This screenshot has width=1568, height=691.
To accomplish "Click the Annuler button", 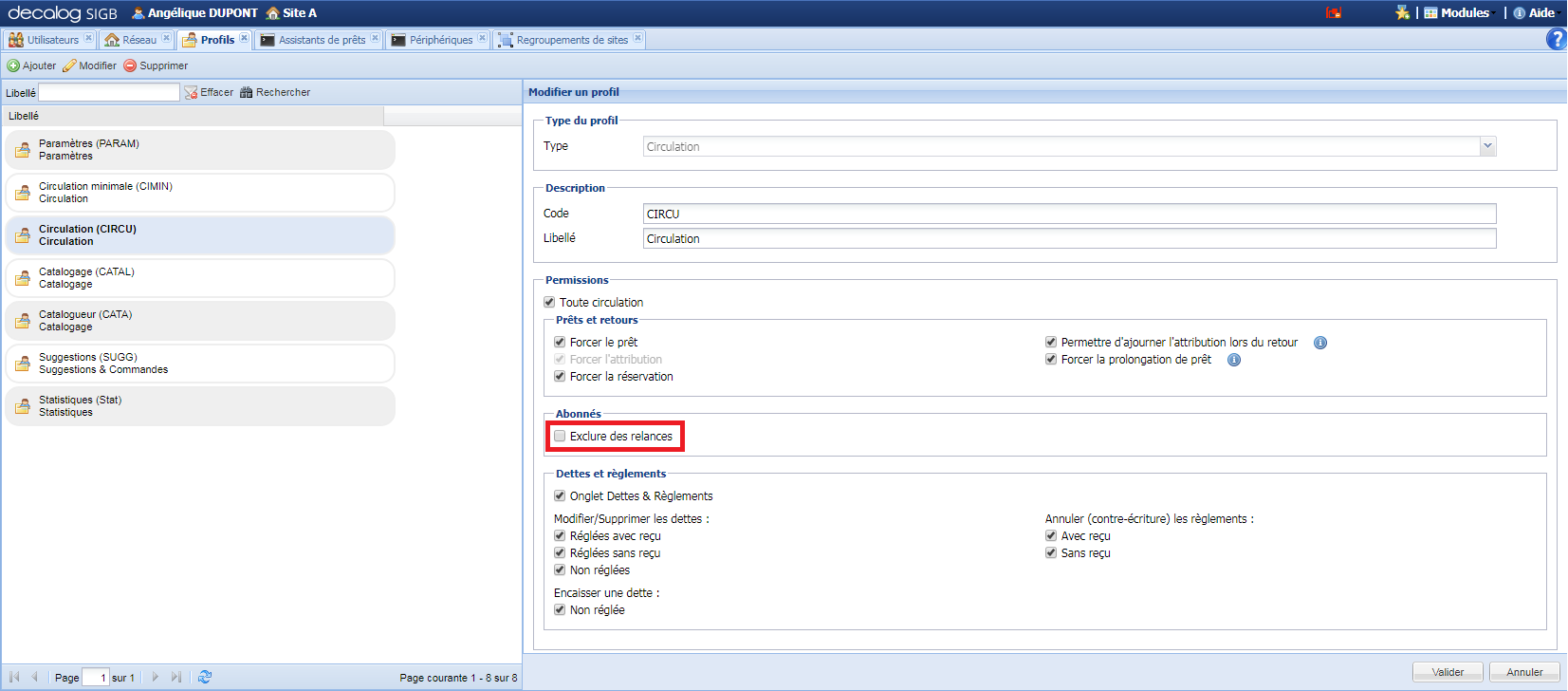I will point(1524,672).
